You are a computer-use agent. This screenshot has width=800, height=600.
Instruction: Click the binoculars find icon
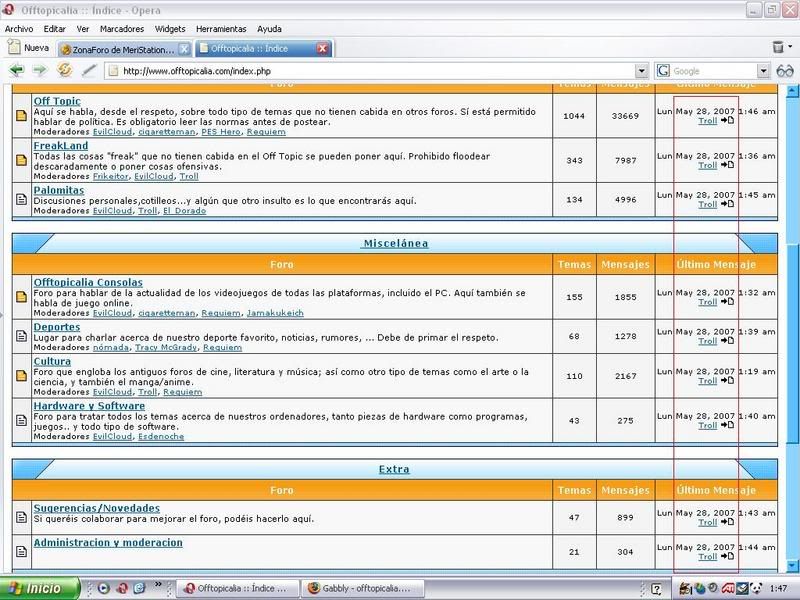(785, 71)
